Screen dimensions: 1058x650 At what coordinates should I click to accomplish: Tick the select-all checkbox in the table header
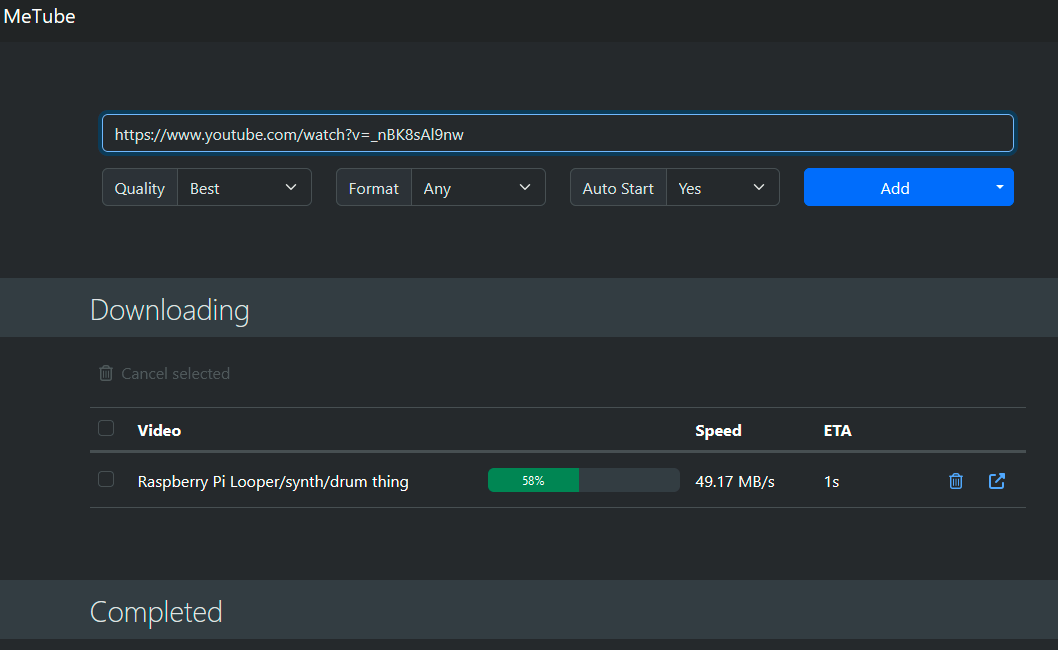tap(106, 429)
